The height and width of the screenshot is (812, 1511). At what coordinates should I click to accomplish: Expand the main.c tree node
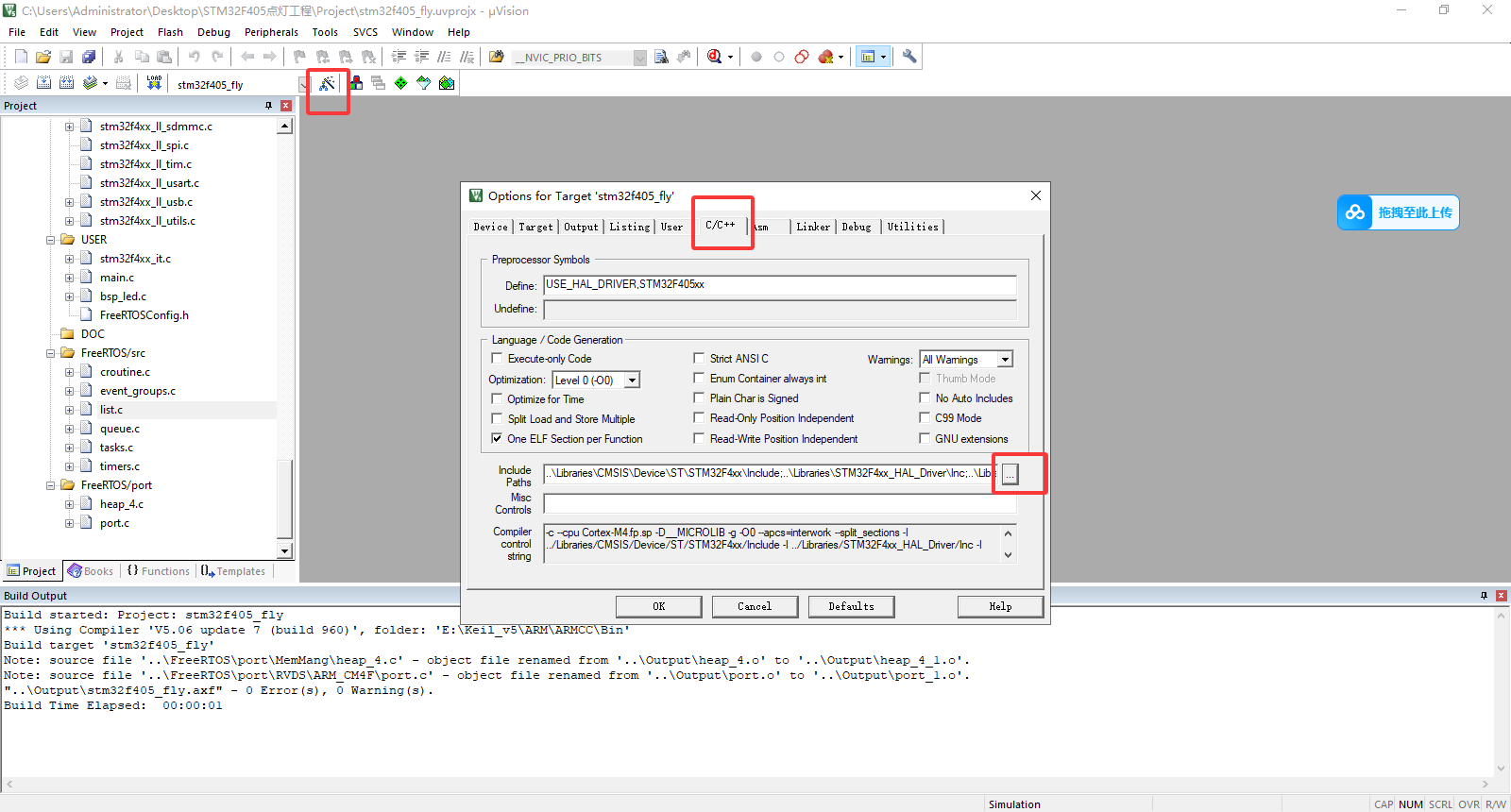(x=69, y=278)
